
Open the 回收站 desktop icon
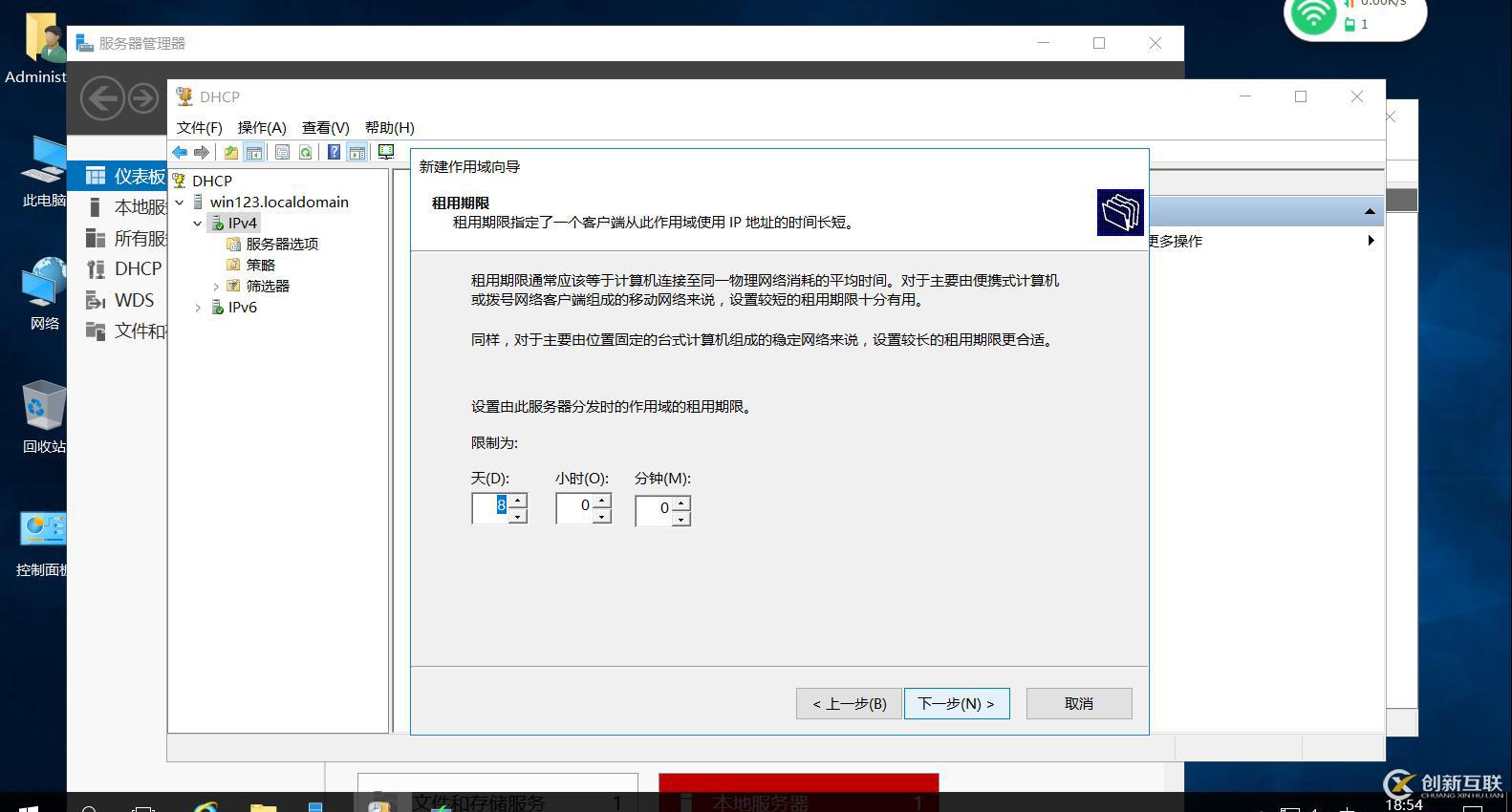pos(44,417)
